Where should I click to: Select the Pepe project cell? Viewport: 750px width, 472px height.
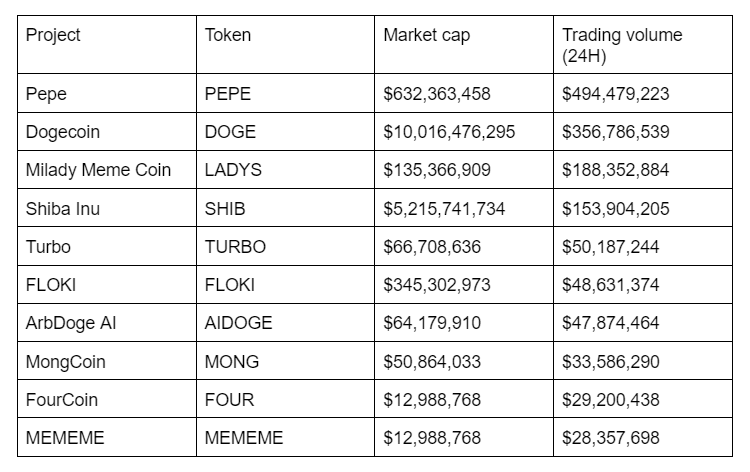(x=107, y=93)
